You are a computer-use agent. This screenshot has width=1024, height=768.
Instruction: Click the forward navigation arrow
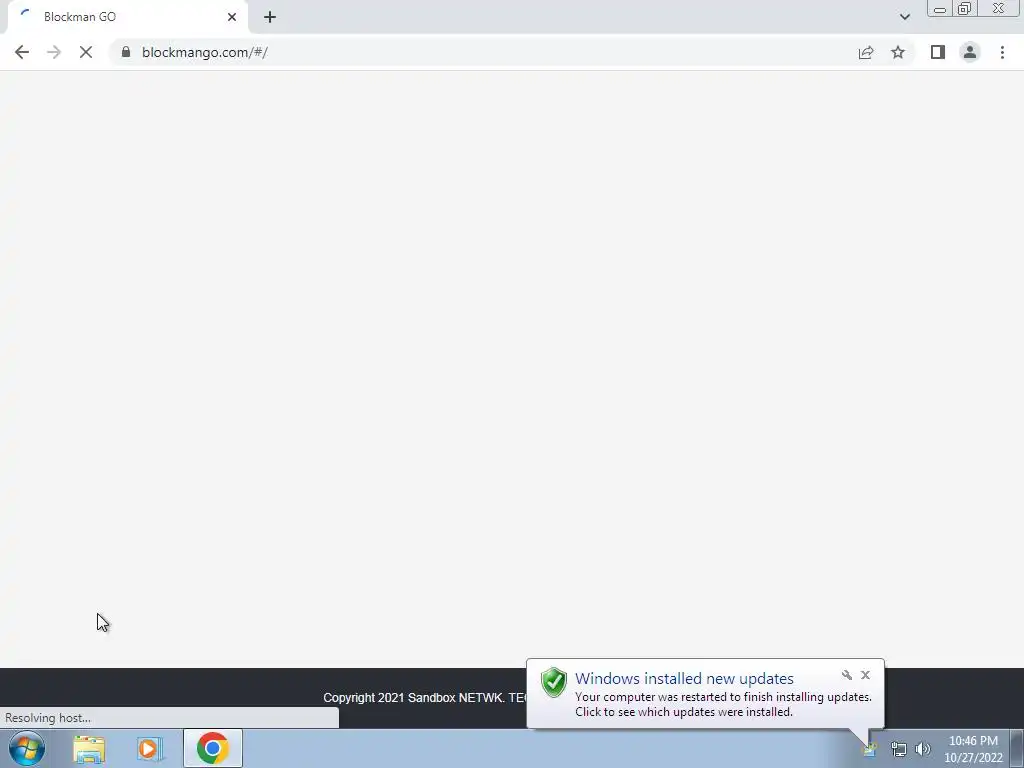pos(54,52)
